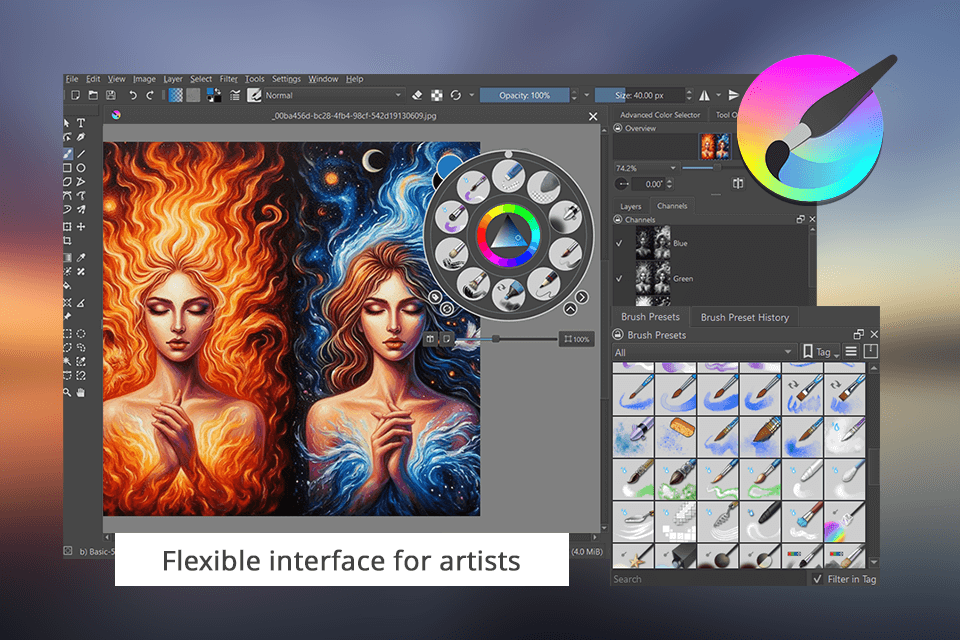Toggle the Filter in Tag checkbox

[817, 579]
